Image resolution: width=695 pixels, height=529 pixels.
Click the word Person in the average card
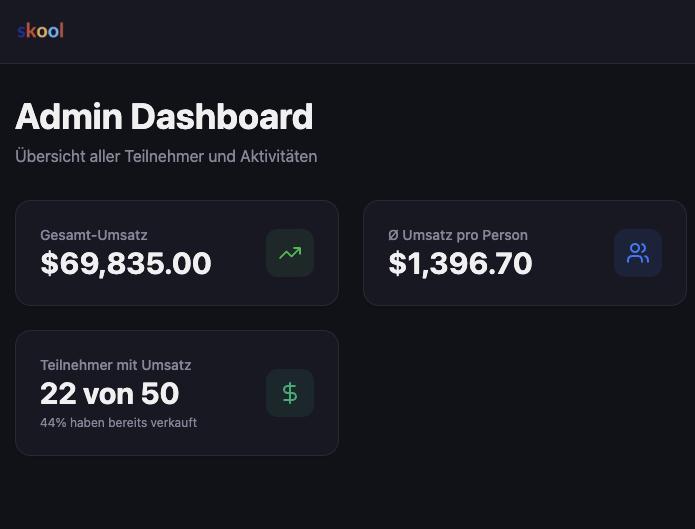click(x=505, y=235)
